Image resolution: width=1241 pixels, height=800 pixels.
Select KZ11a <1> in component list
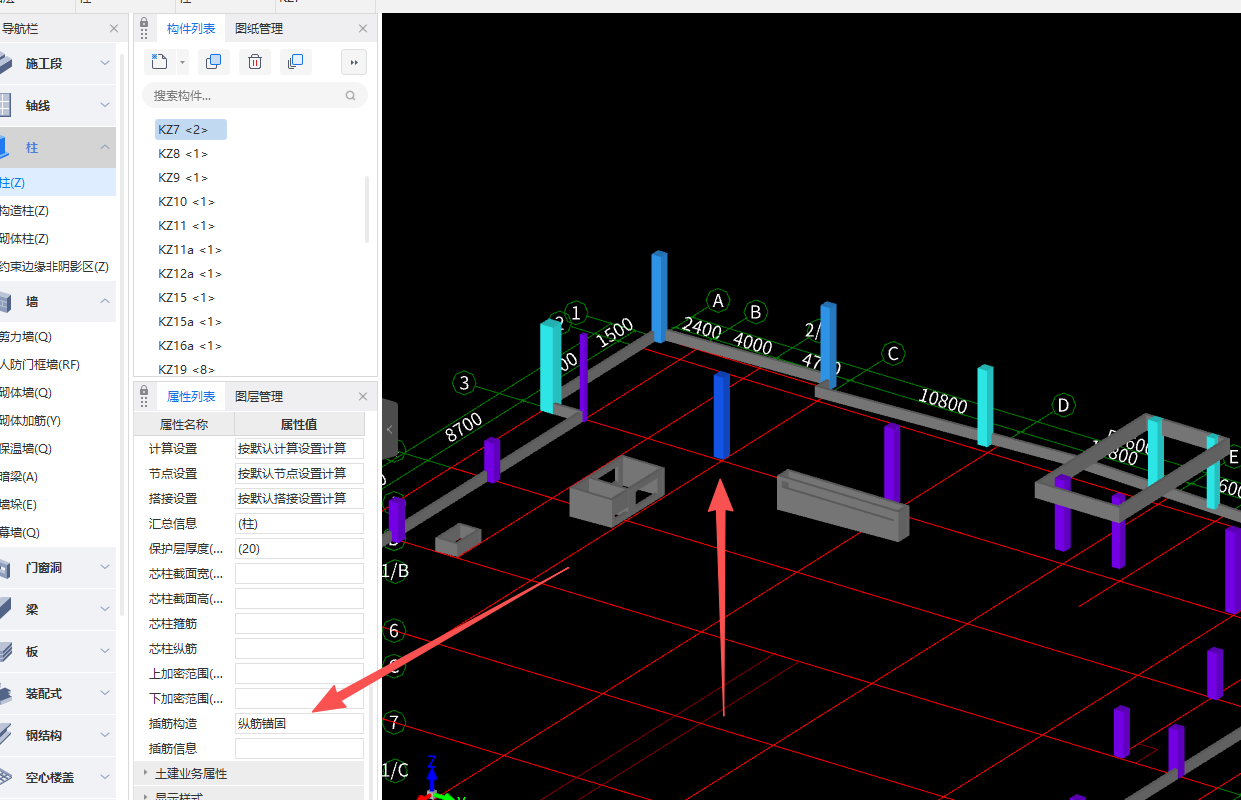pos(190,250)
